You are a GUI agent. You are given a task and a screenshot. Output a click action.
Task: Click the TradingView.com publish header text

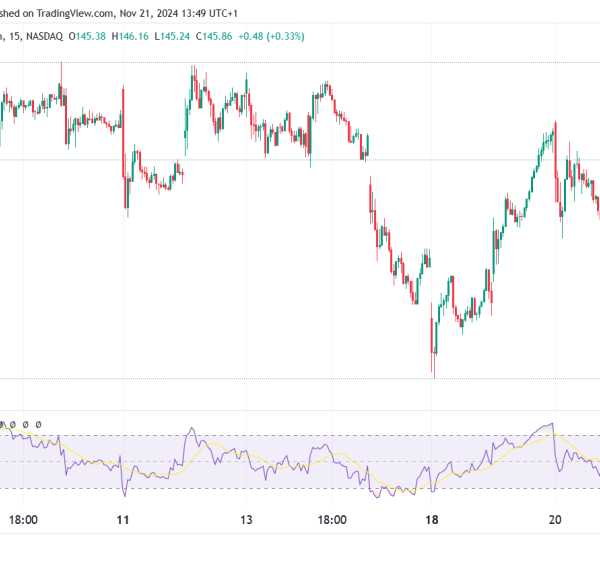(119, 13)
